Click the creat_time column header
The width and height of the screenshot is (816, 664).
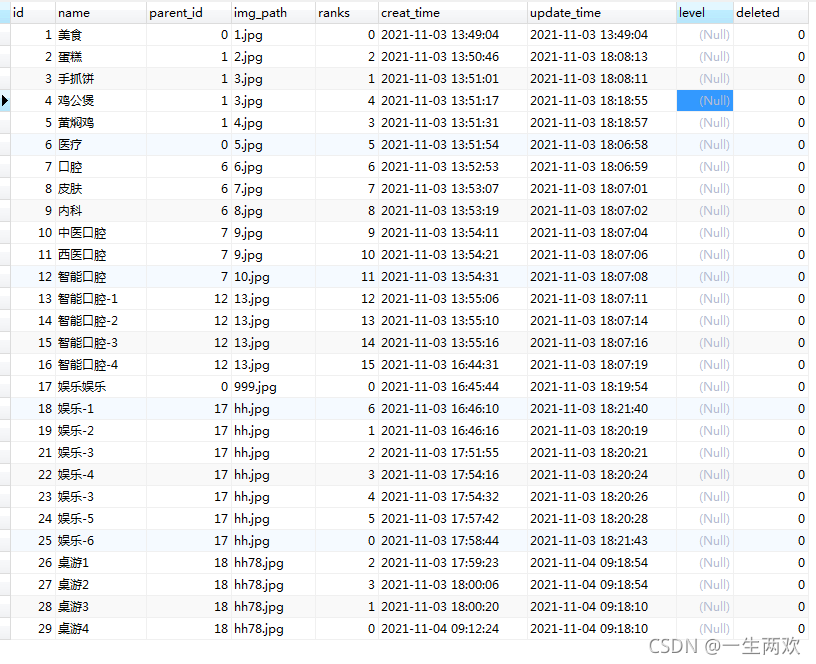point(452,12)
